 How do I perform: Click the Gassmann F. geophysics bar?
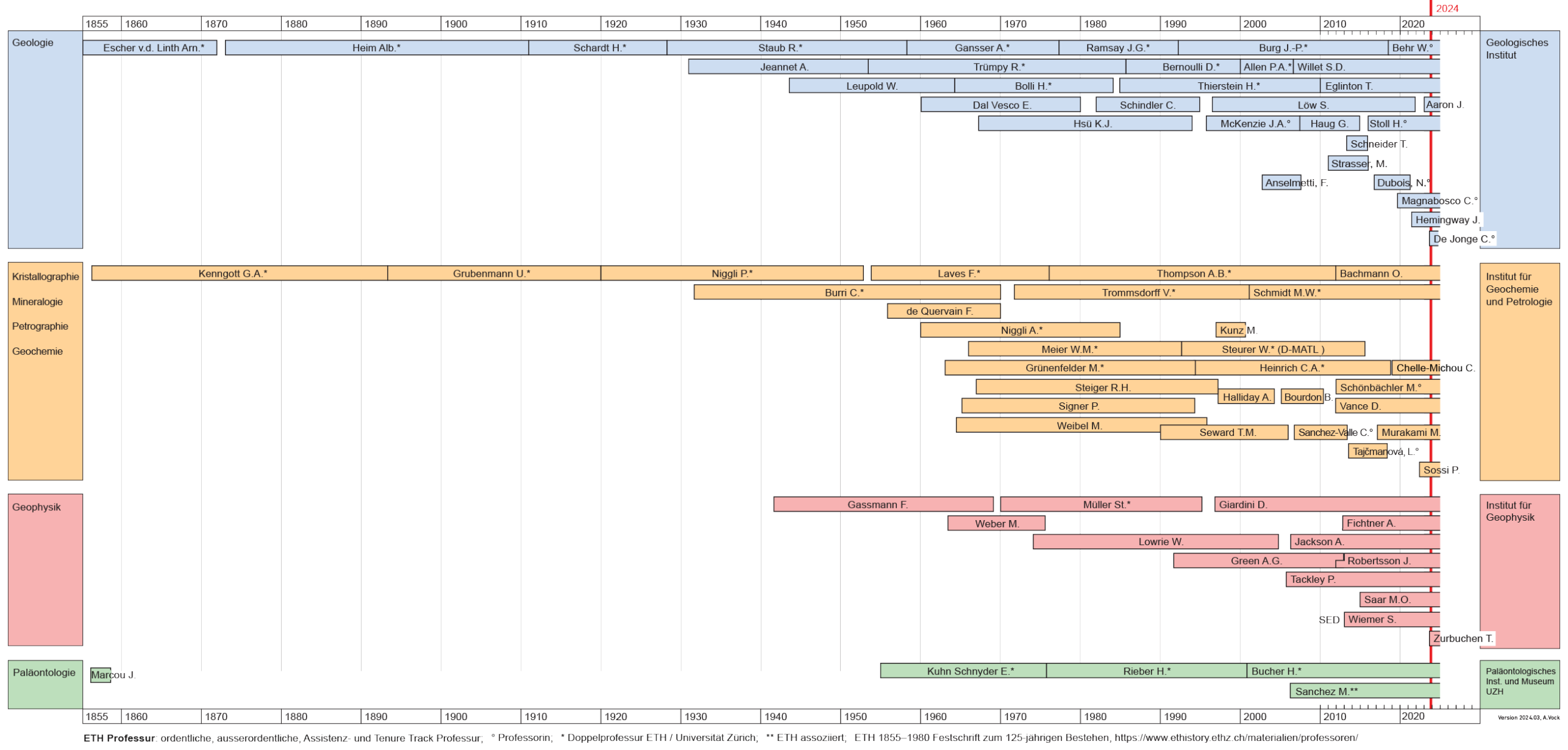pos(883,504)
